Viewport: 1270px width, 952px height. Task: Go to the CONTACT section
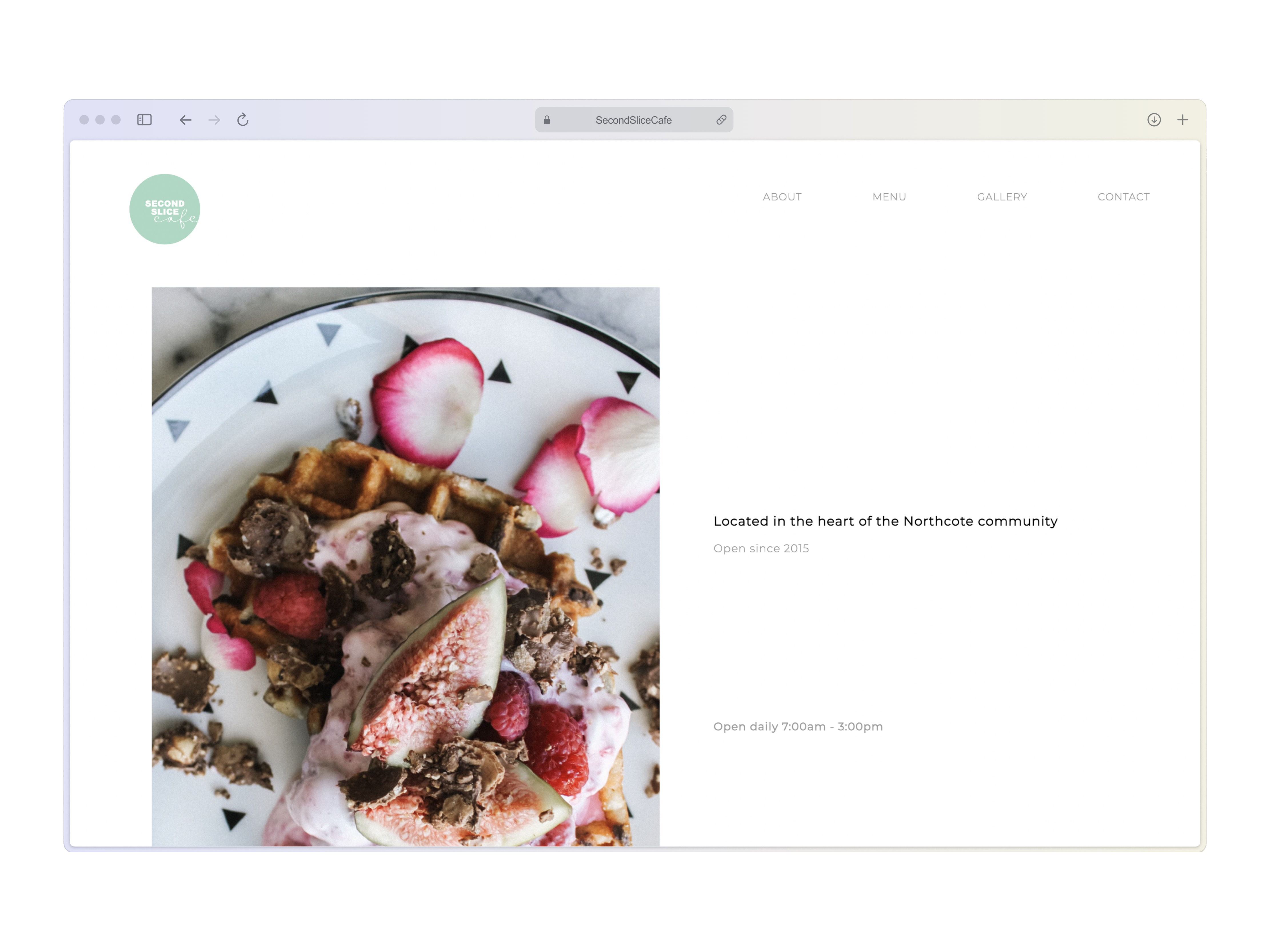point(1124,197)
